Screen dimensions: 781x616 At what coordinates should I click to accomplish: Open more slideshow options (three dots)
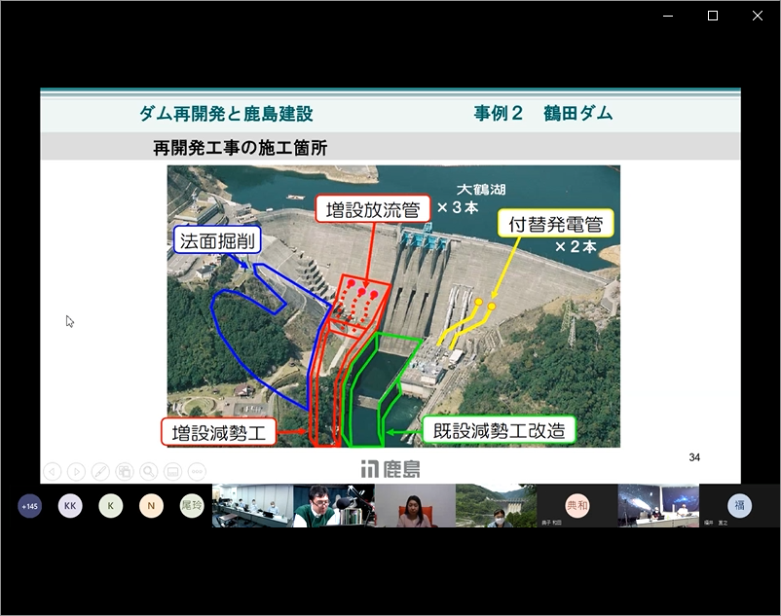(196, 470)
